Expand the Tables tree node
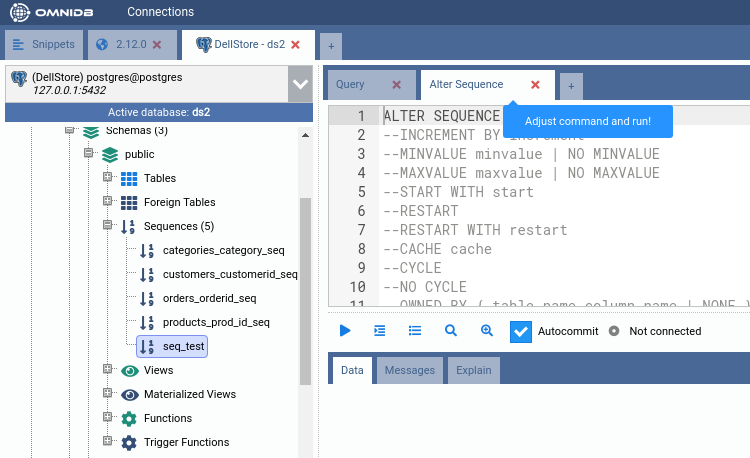Screen dimensions: 750x458 coord(108,178)
